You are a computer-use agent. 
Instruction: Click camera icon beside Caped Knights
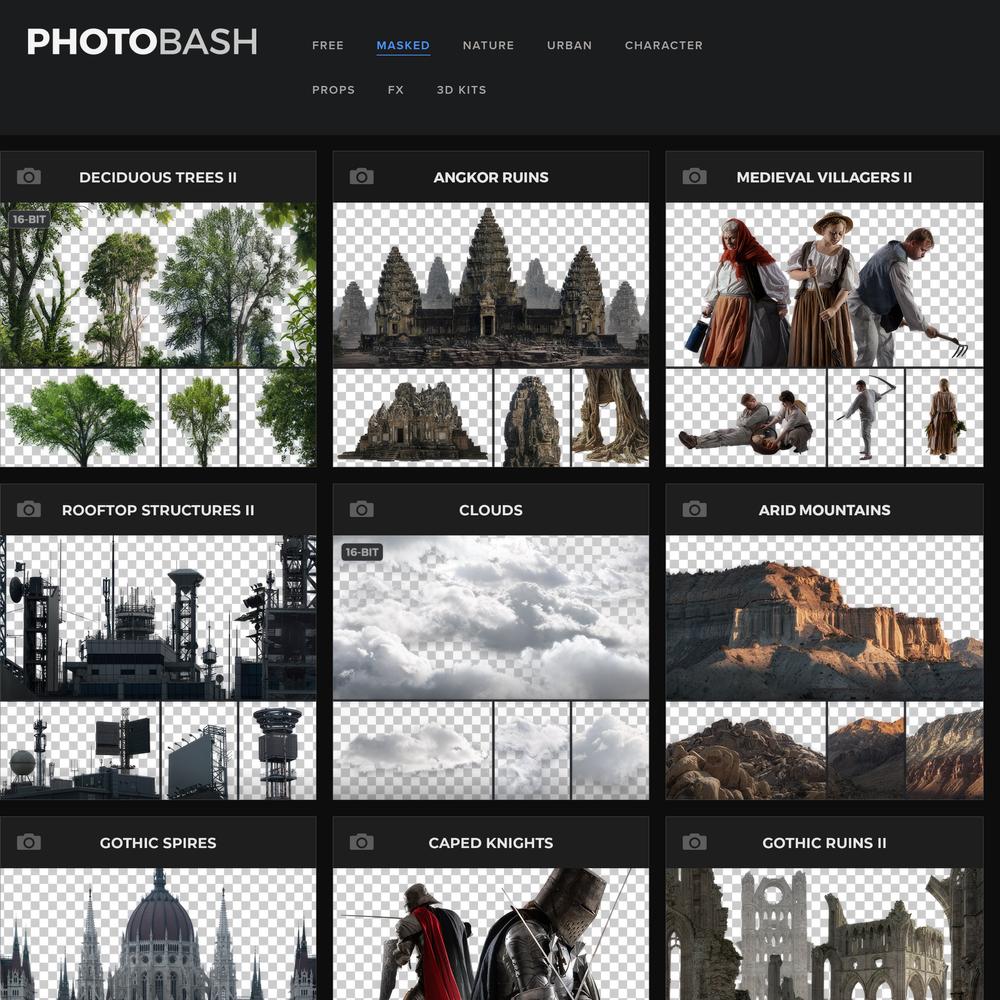pyautogui.click(x=362, y=842)
